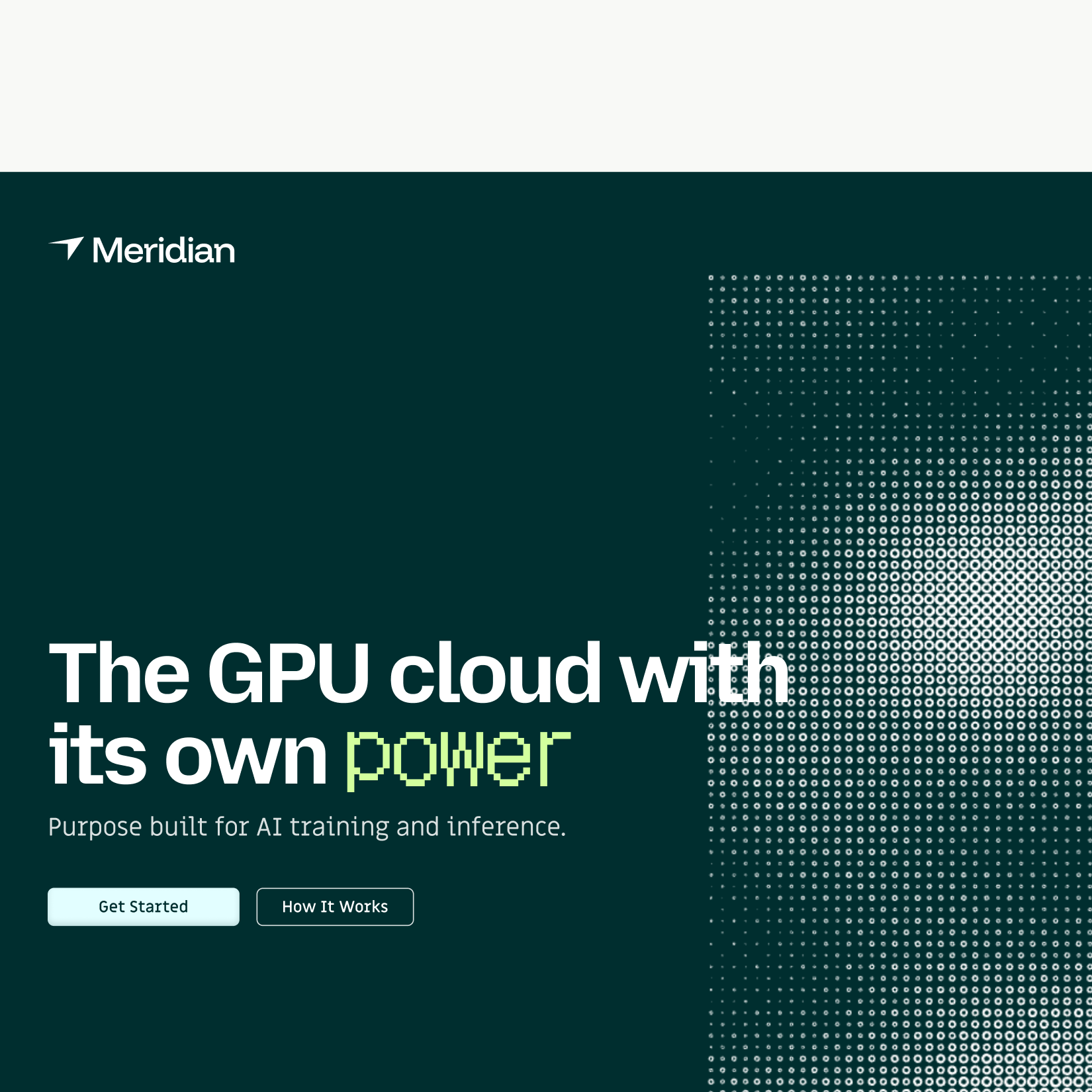This screenshot has height=1092, width=1092.
Task: Click the headline "The GPU cloud with"
Action: (x=418, y=673)
